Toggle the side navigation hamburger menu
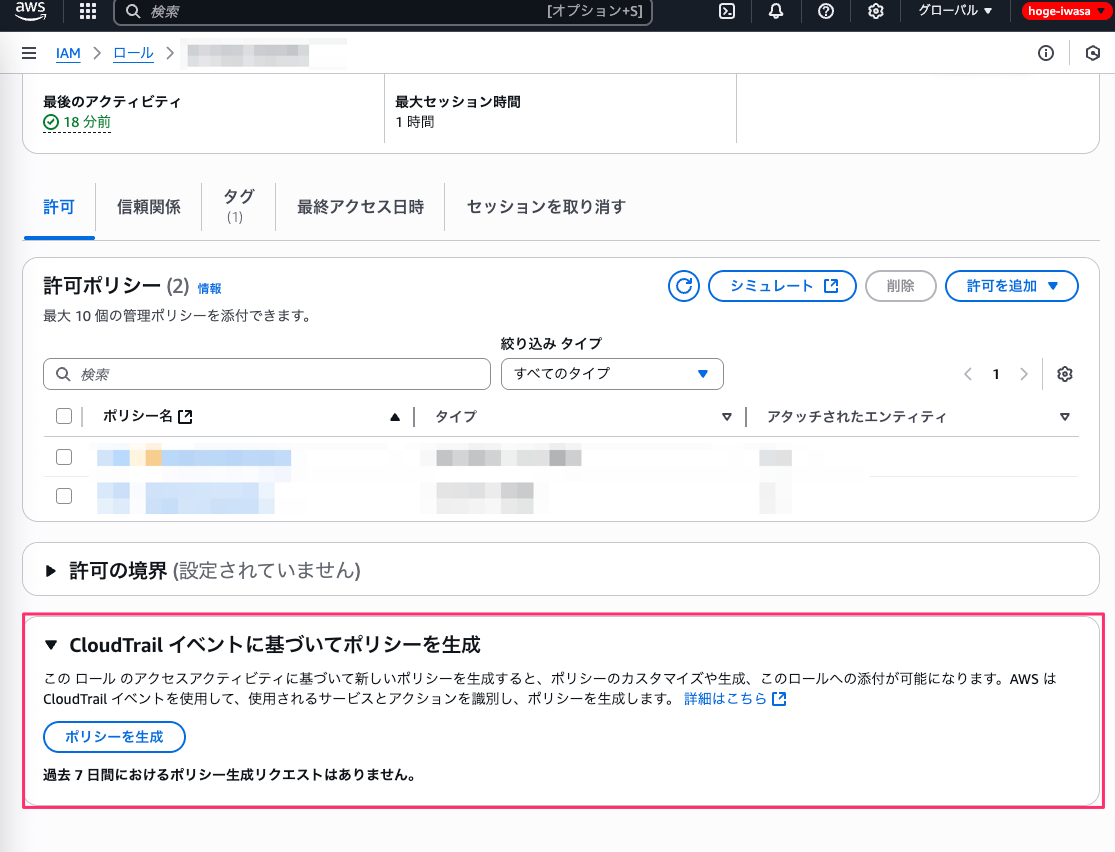This screenshot has height=852, width=1115. point(29,53)
